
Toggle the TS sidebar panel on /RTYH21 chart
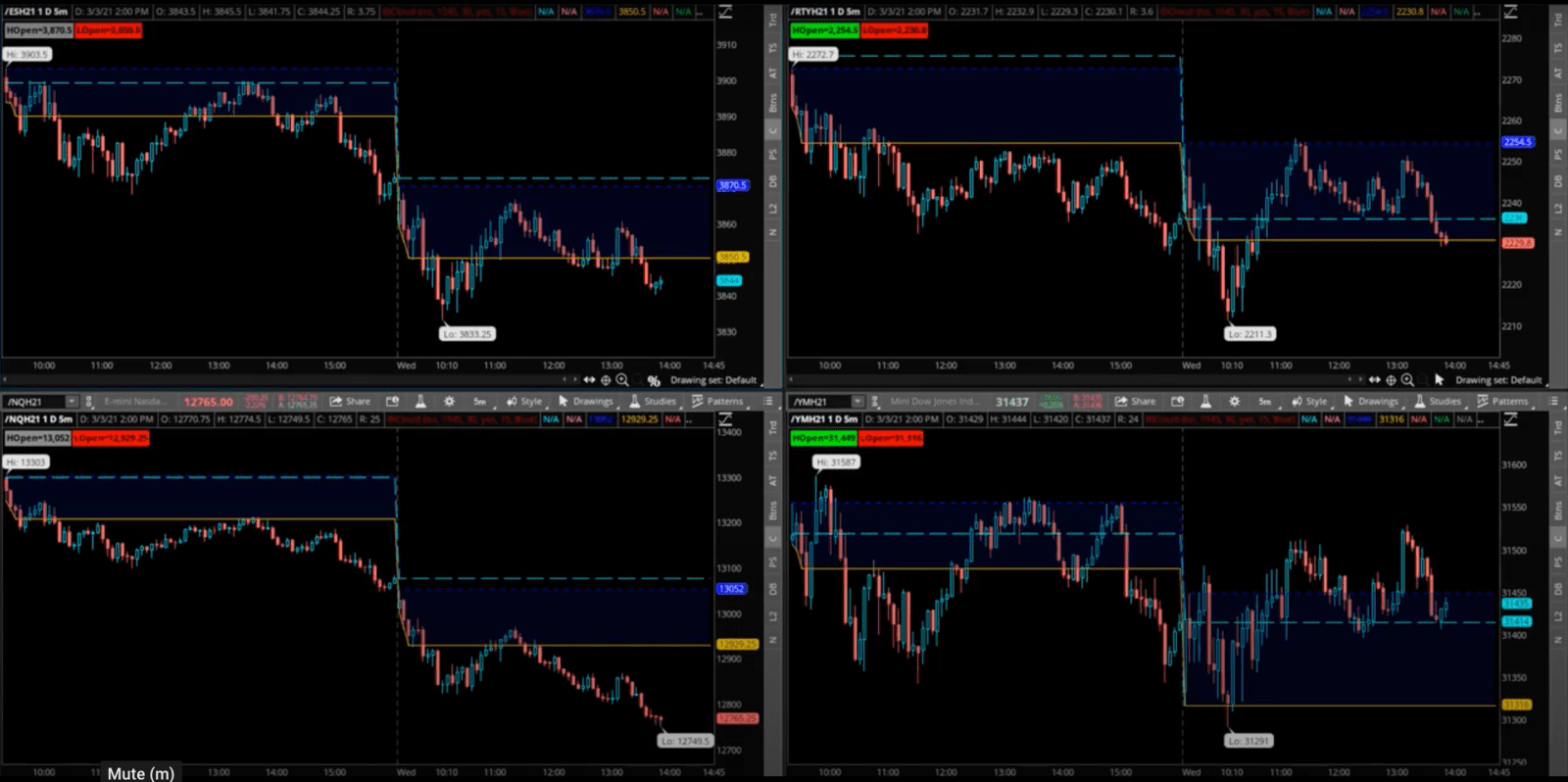pyautogui.click(x=1557, y=47)
